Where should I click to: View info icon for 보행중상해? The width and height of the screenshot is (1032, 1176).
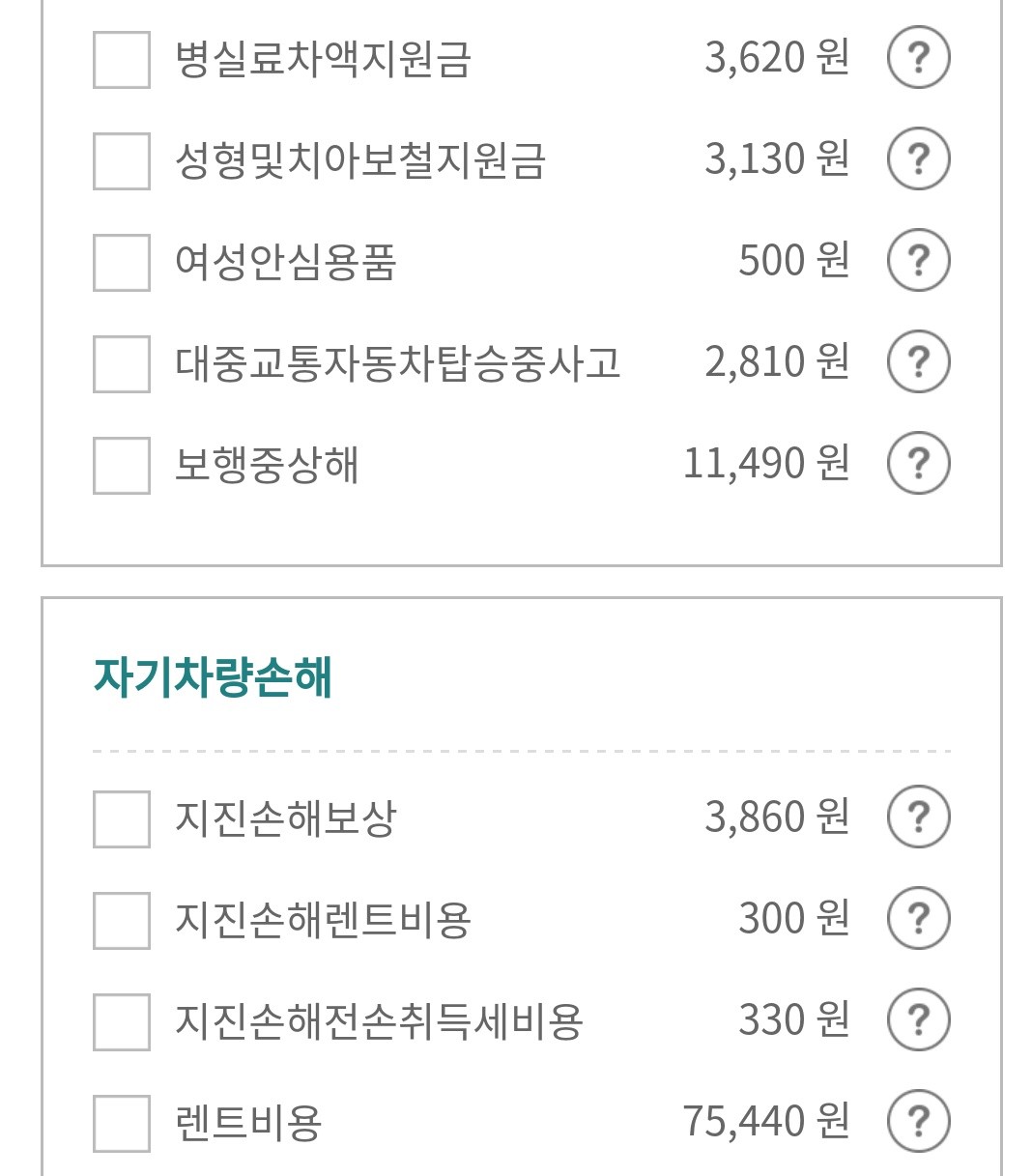pyautogui.click(x=918, y=464)
